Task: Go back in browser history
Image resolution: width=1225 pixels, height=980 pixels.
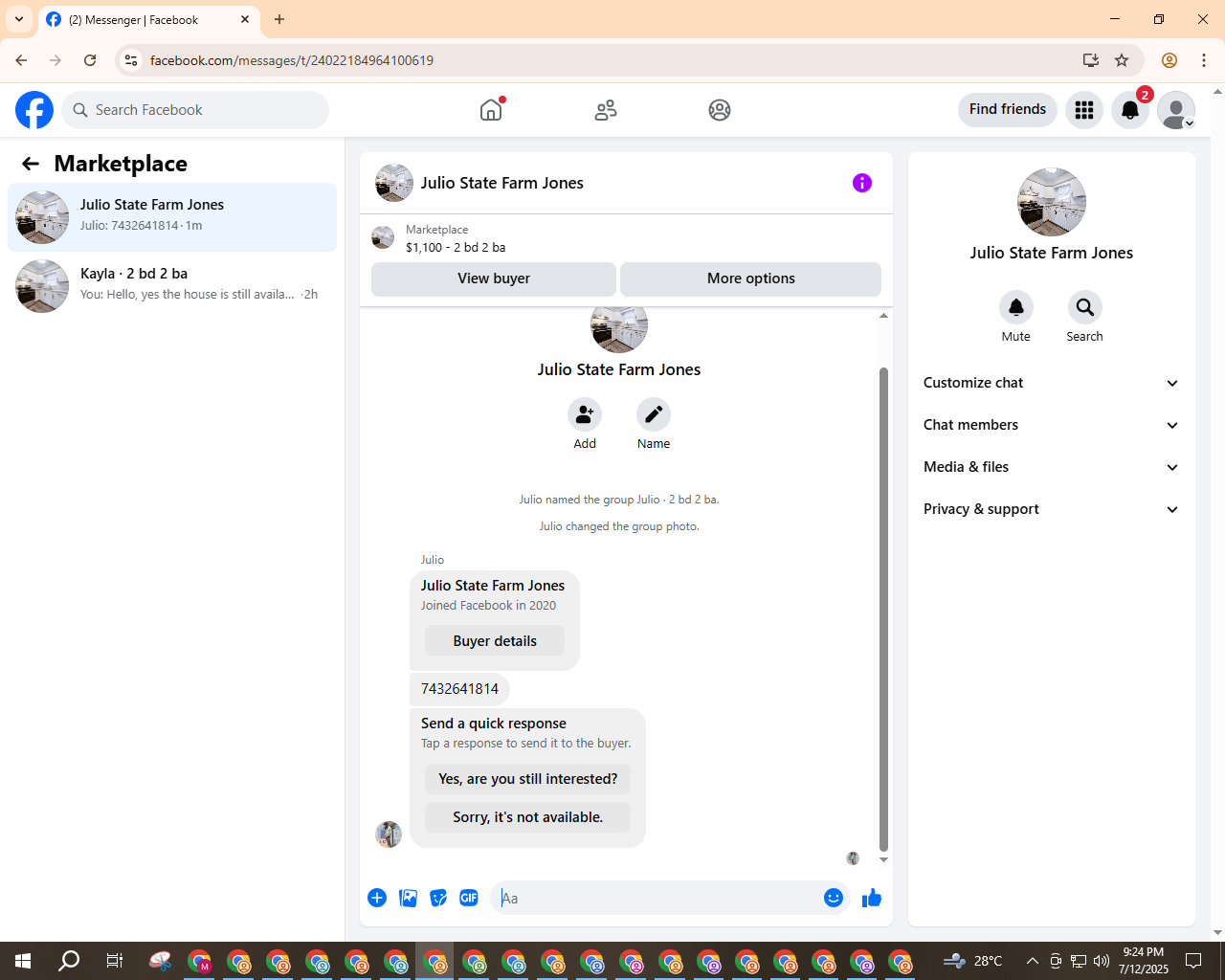Action: 21,60
